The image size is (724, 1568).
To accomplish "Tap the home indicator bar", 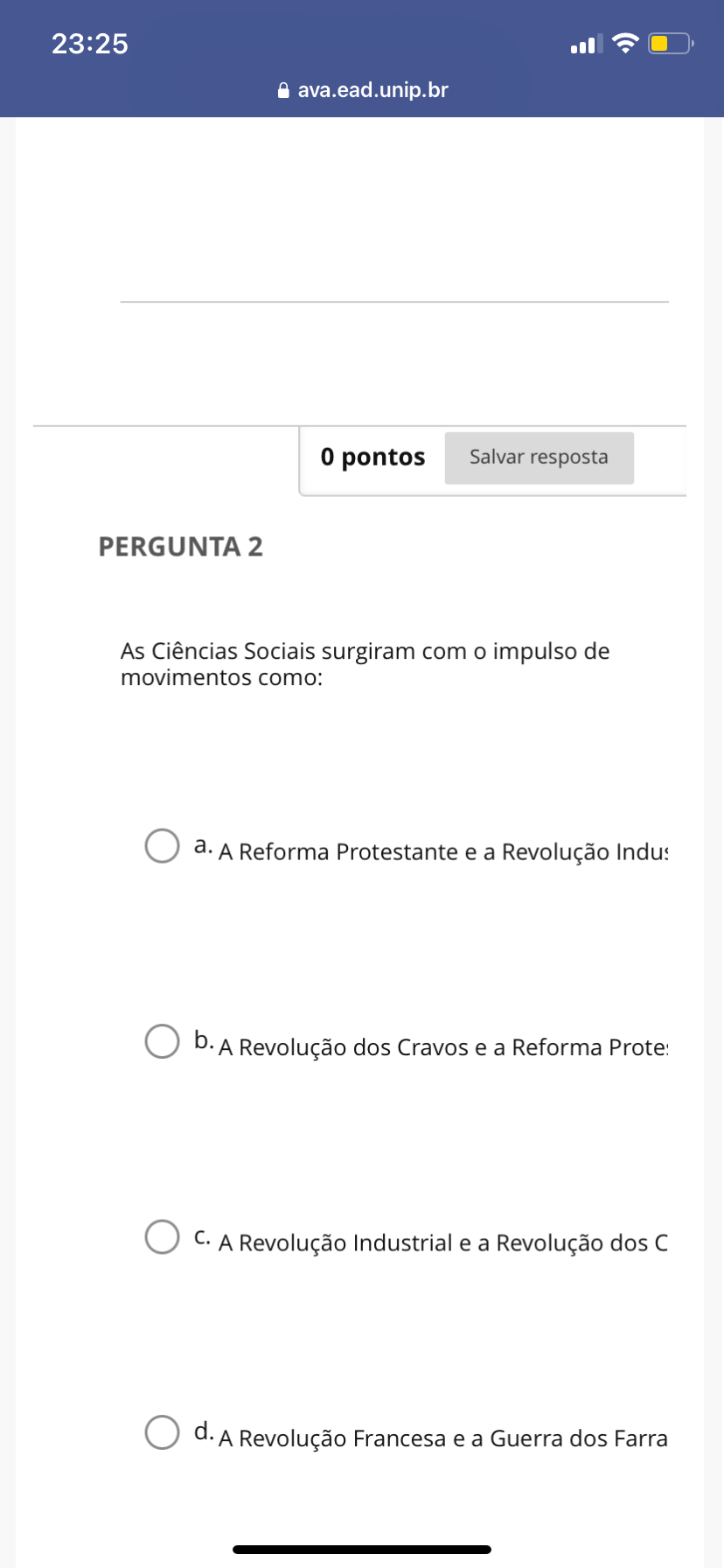I will (362, 1550).
